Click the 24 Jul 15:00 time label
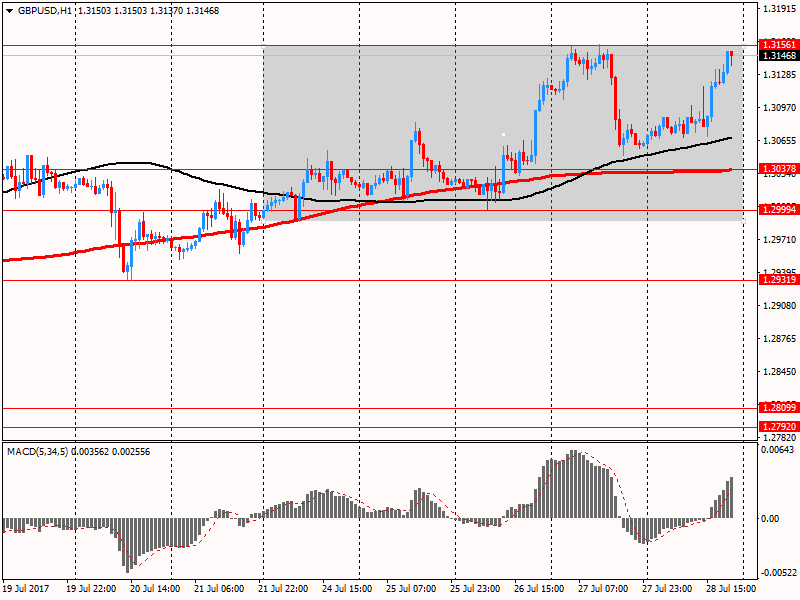Image resolution: width=800 pixels, height=600 pixels. tap(347, 589)
